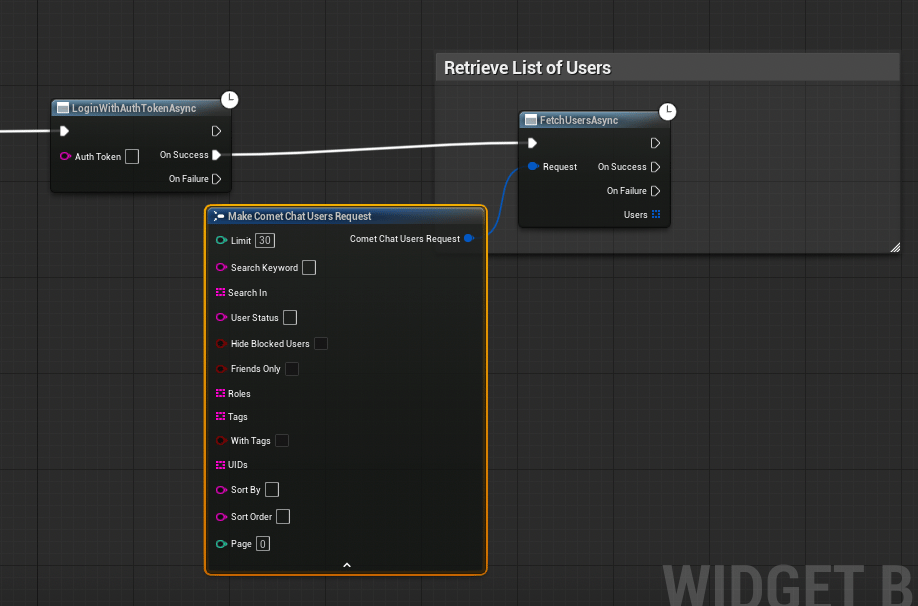Click the LoginWithAuthTokenAsync latent clock icon

point(230,100)
